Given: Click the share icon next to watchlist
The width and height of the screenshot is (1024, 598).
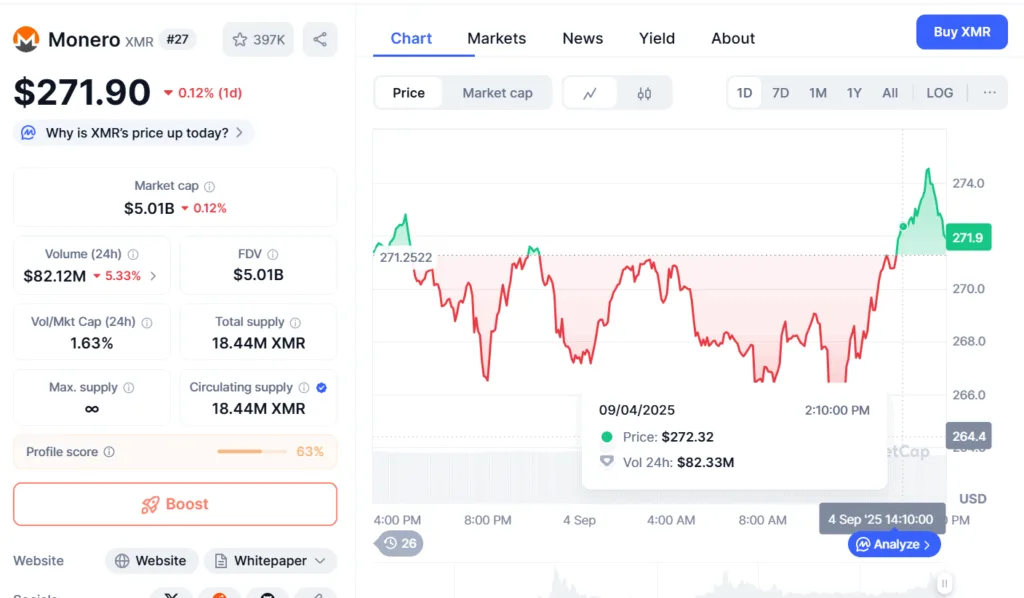Looking at the screenshot, I should [320, 40].
